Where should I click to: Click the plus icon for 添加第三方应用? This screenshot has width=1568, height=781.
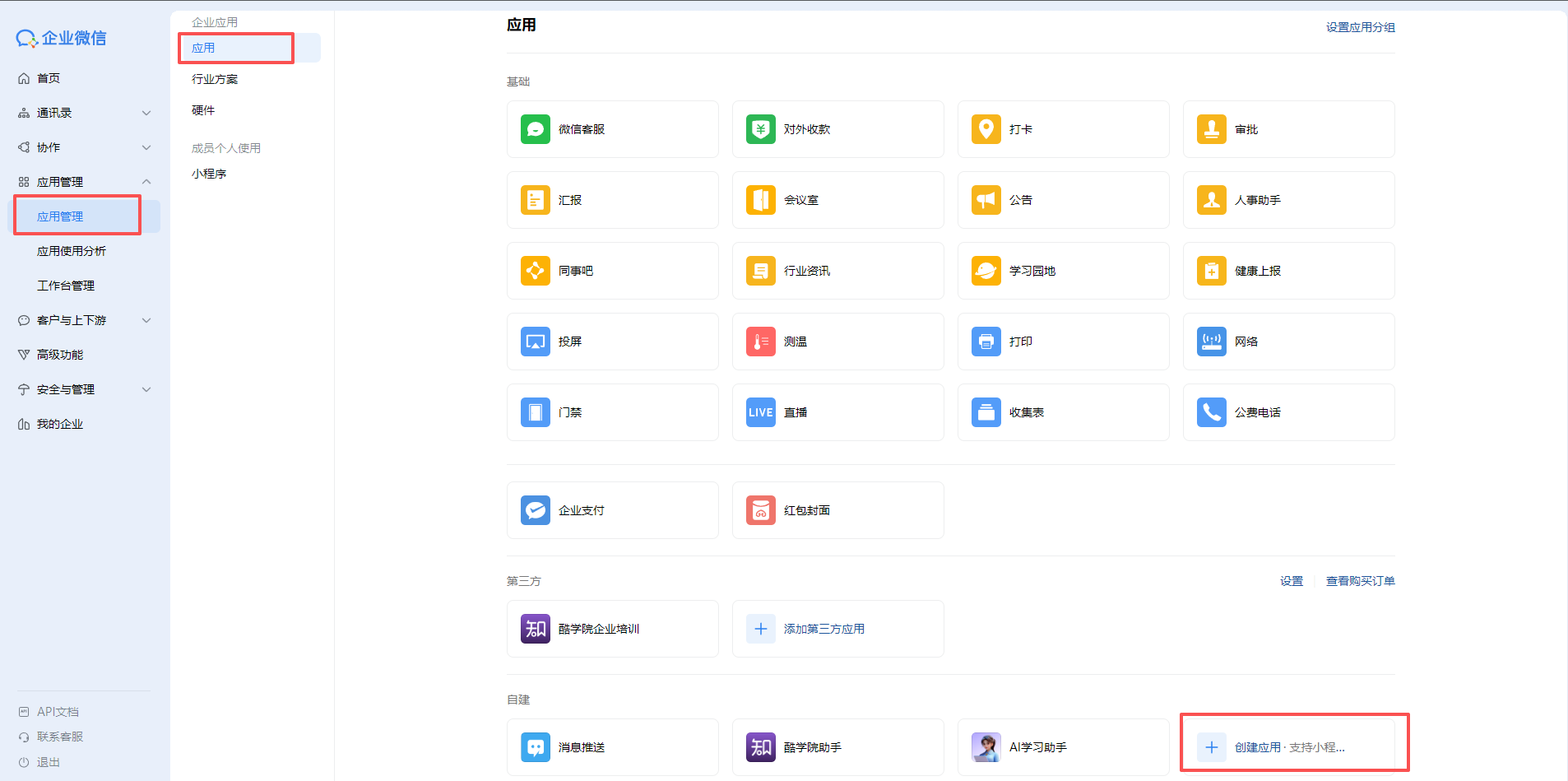pyautogui.click(x=761, y=629)
